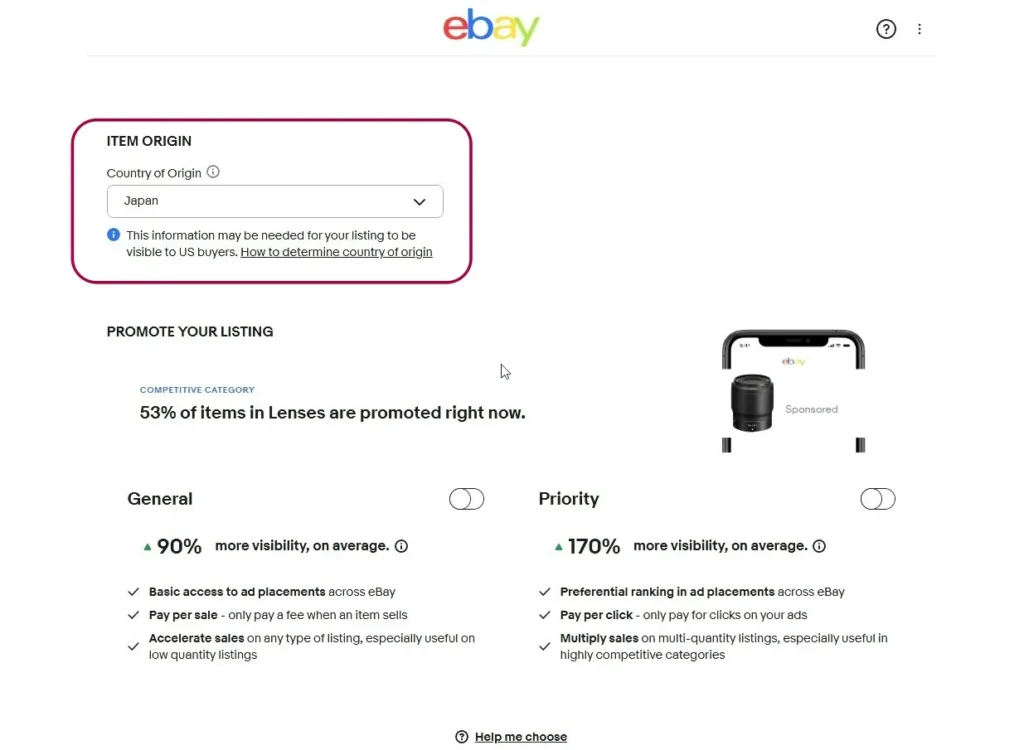1024x750 pixels.
Task: Open the three-dot more options menu
Action: pos(920,29)
